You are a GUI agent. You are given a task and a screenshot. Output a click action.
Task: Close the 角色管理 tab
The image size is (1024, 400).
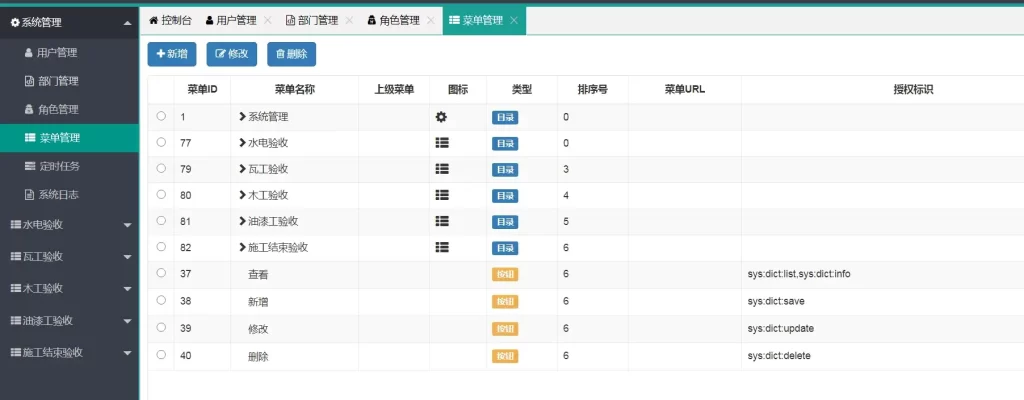point(430,20)
